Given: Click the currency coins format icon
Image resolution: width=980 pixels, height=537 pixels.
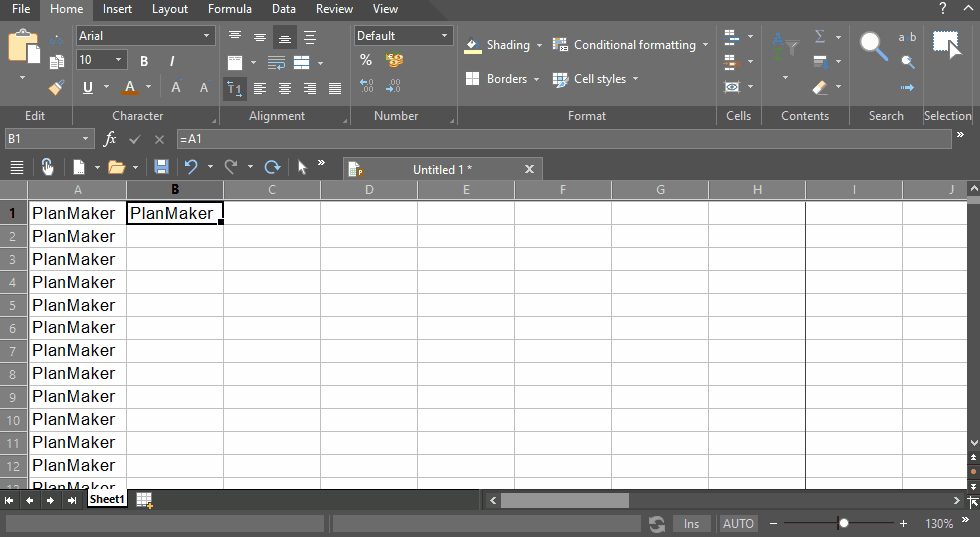Looking at the screenshot, I should (x=395, y=61).
